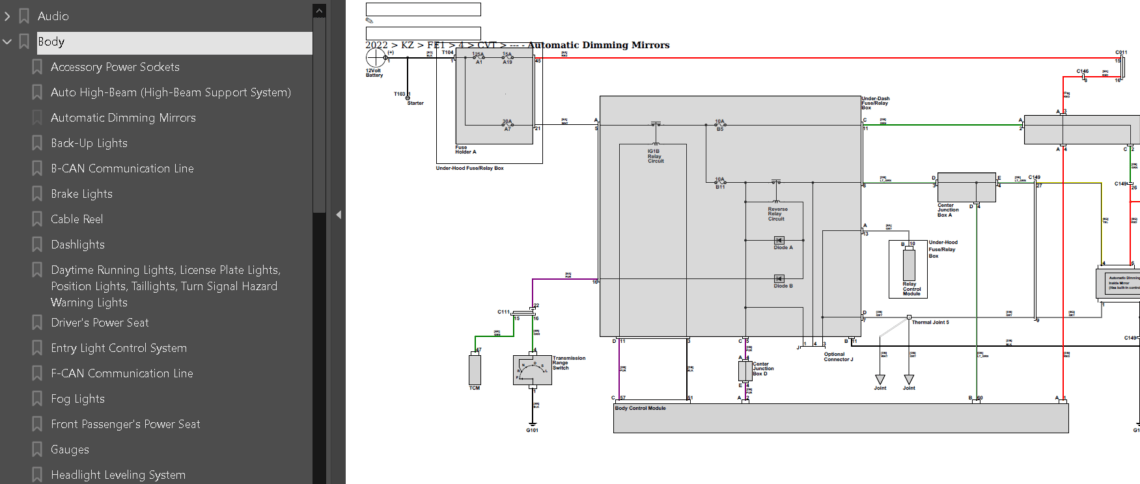1140x484 pixels.
Task: Click bookmark icon beside Cable Reel
Action: tap(37, 219)
